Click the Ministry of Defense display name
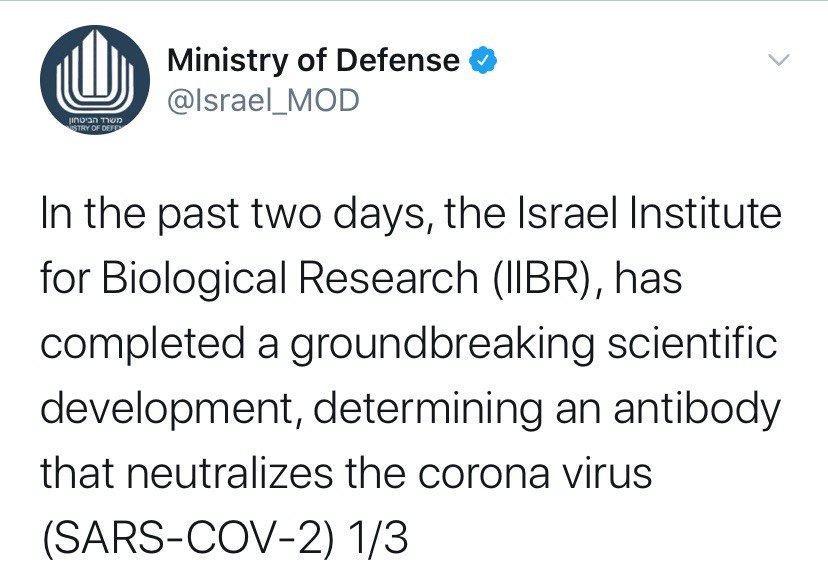 [x=313, y=60]
